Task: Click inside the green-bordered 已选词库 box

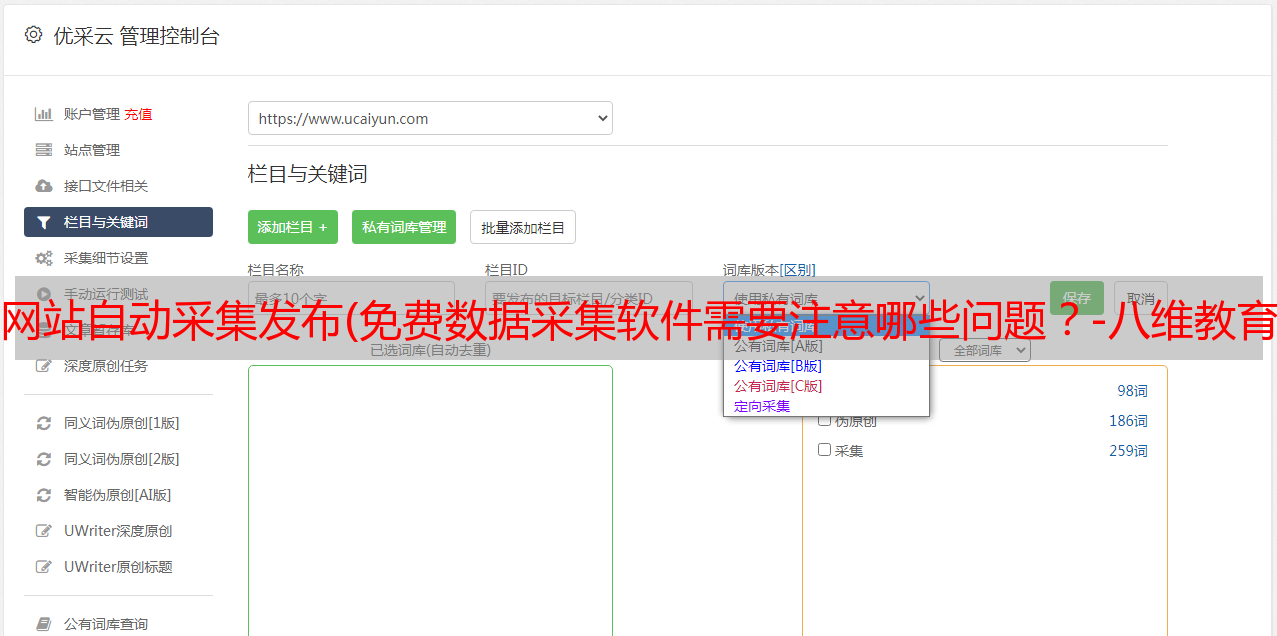Action: click(430, 500)
